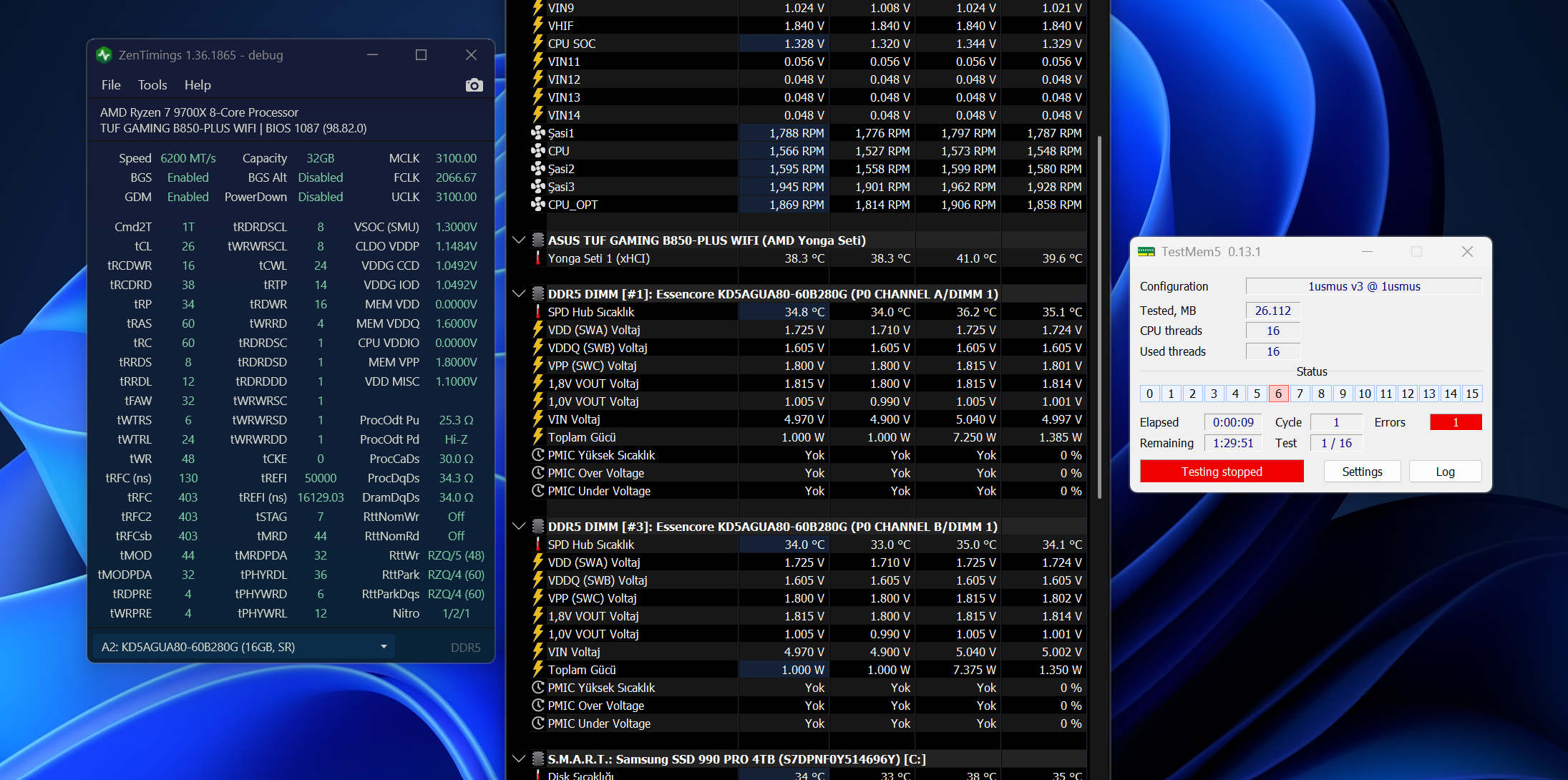This screenshot has width=1568, height=780.
Task: Click the fan icon beside Şasi3
Action: (x=538, y=186)
